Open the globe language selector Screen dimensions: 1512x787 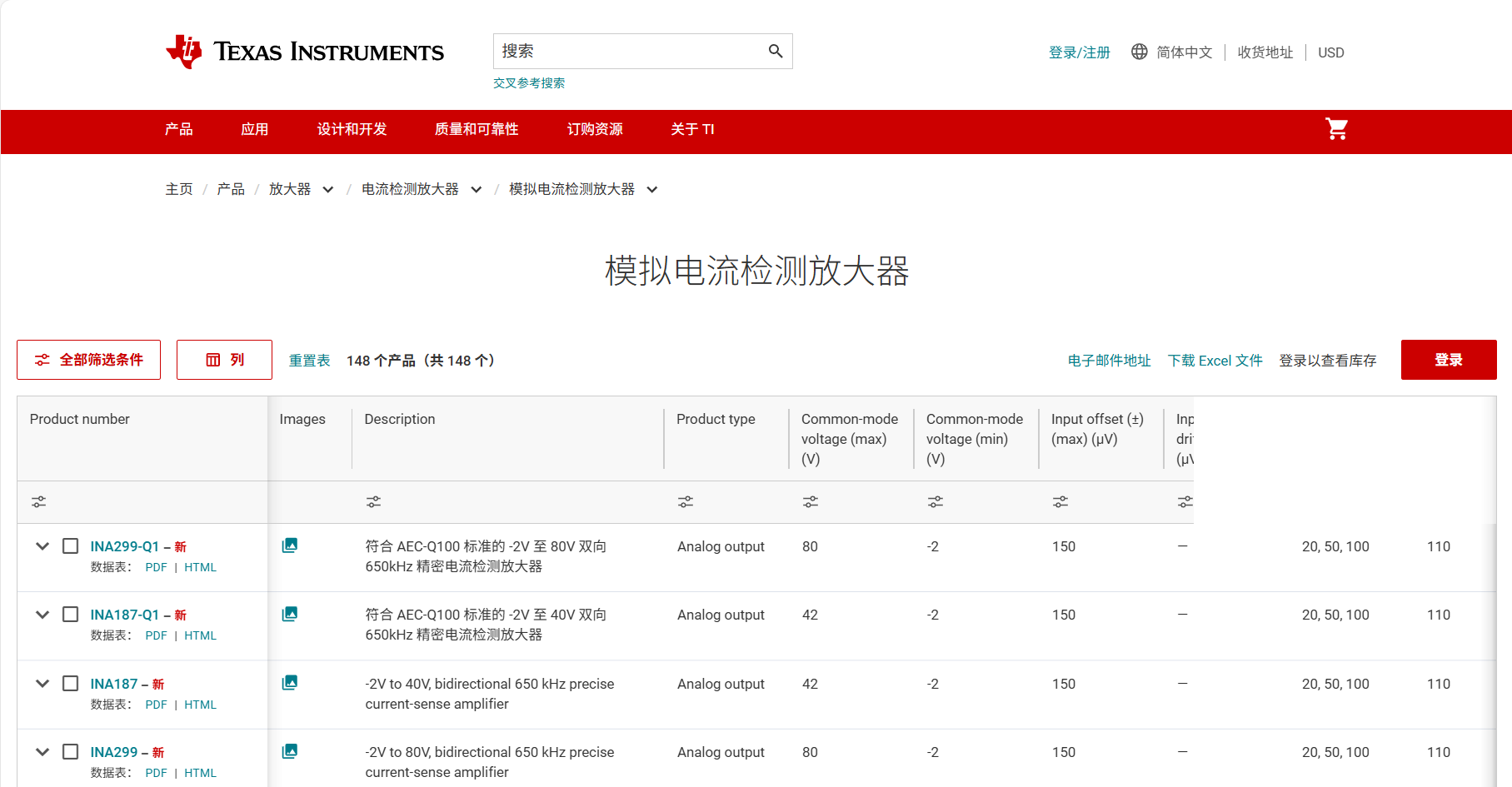click(1139, 52)
